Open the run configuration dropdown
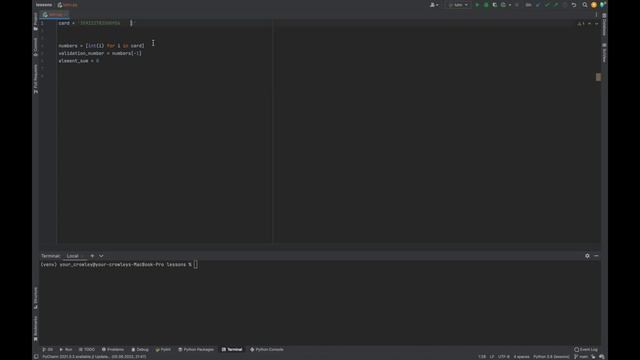 click(x=458, y=5)
